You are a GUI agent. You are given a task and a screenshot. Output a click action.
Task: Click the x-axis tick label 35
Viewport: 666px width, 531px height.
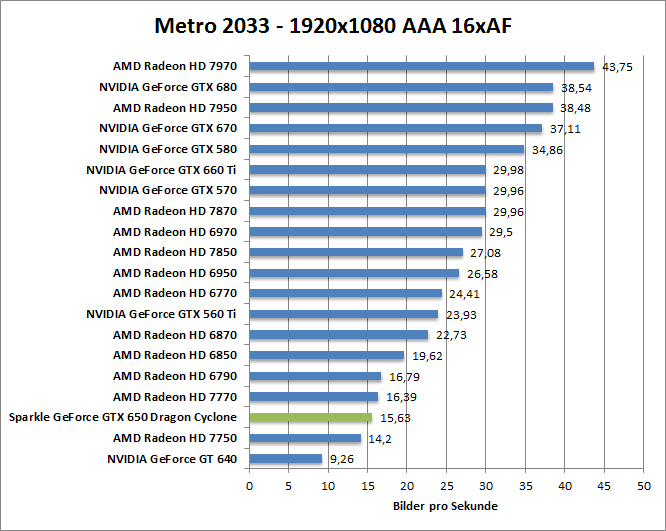click(525, 486)
